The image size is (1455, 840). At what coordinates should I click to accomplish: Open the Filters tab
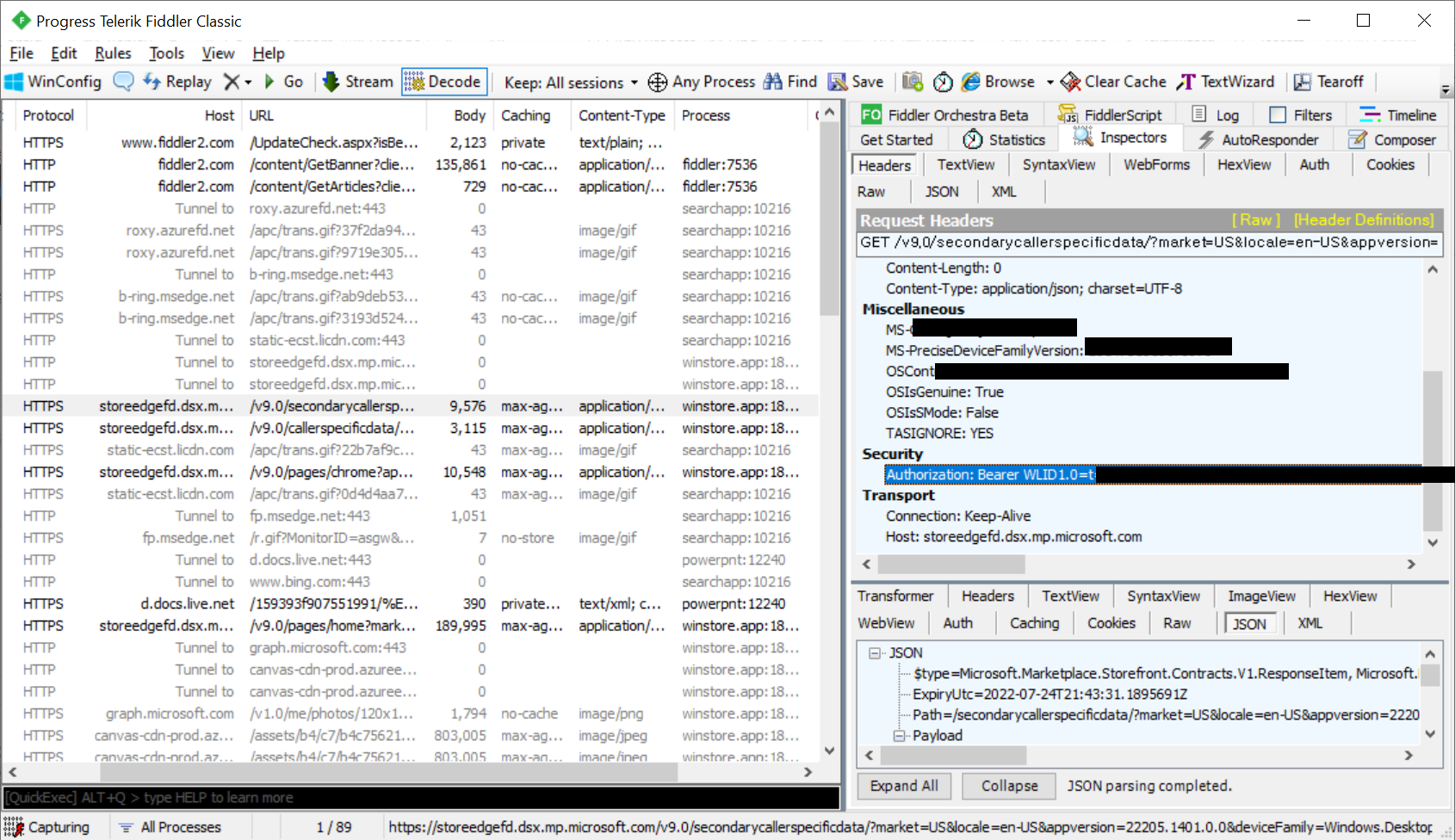coord(1301,115)
